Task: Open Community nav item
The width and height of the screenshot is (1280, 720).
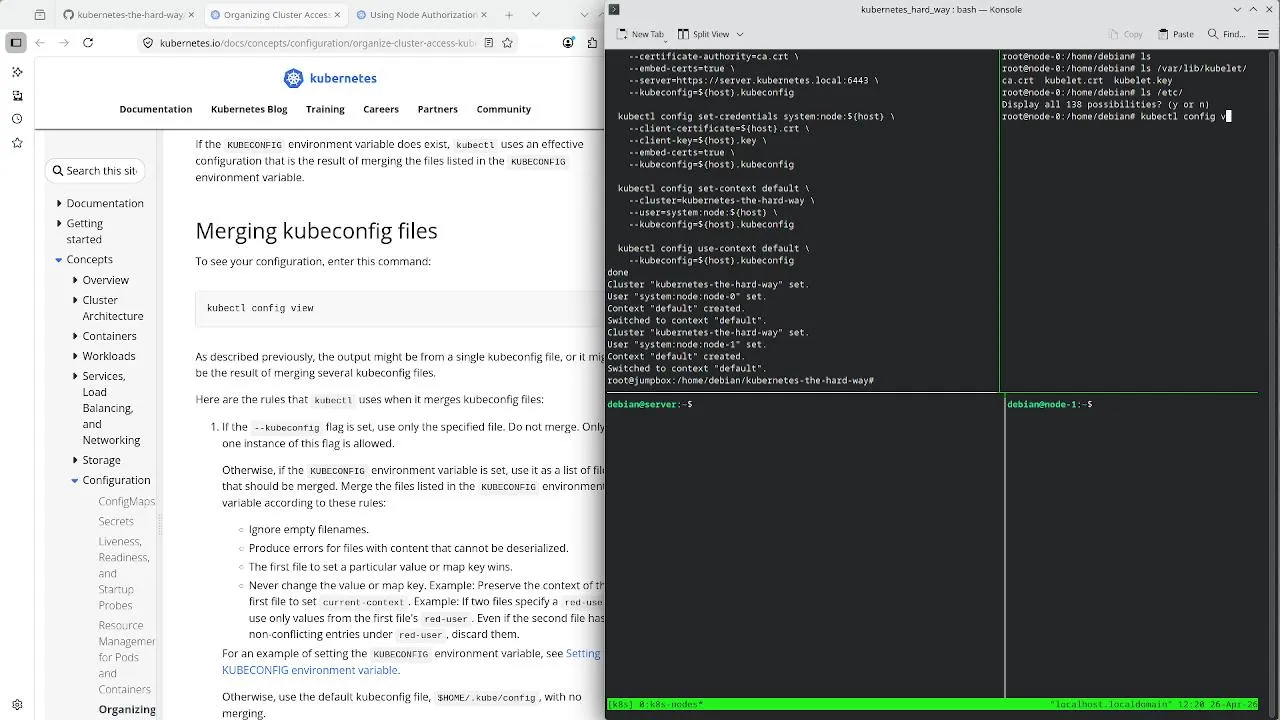Action: click(x=504, y=109)
